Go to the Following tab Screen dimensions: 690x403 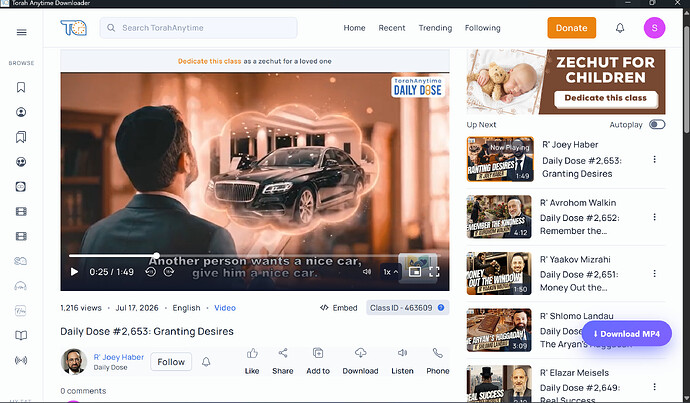tap(482, 28)
